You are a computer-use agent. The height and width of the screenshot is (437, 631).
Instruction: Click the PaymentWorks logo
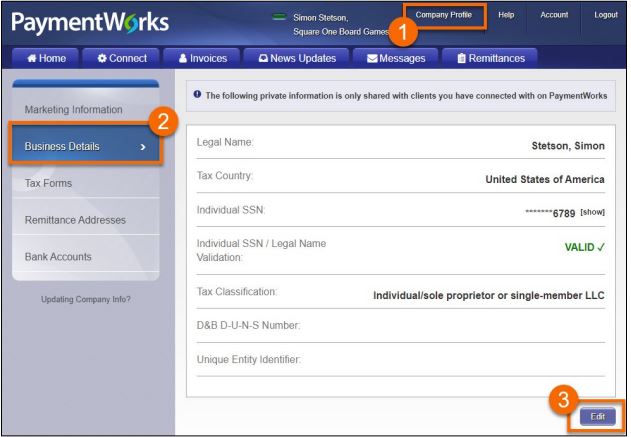tap(86, 21)
